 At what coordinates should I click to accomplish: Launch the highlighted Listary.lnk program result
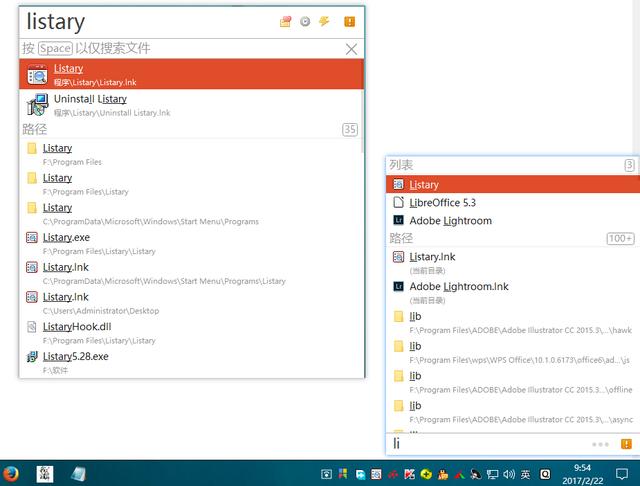(x=190, y=74)
